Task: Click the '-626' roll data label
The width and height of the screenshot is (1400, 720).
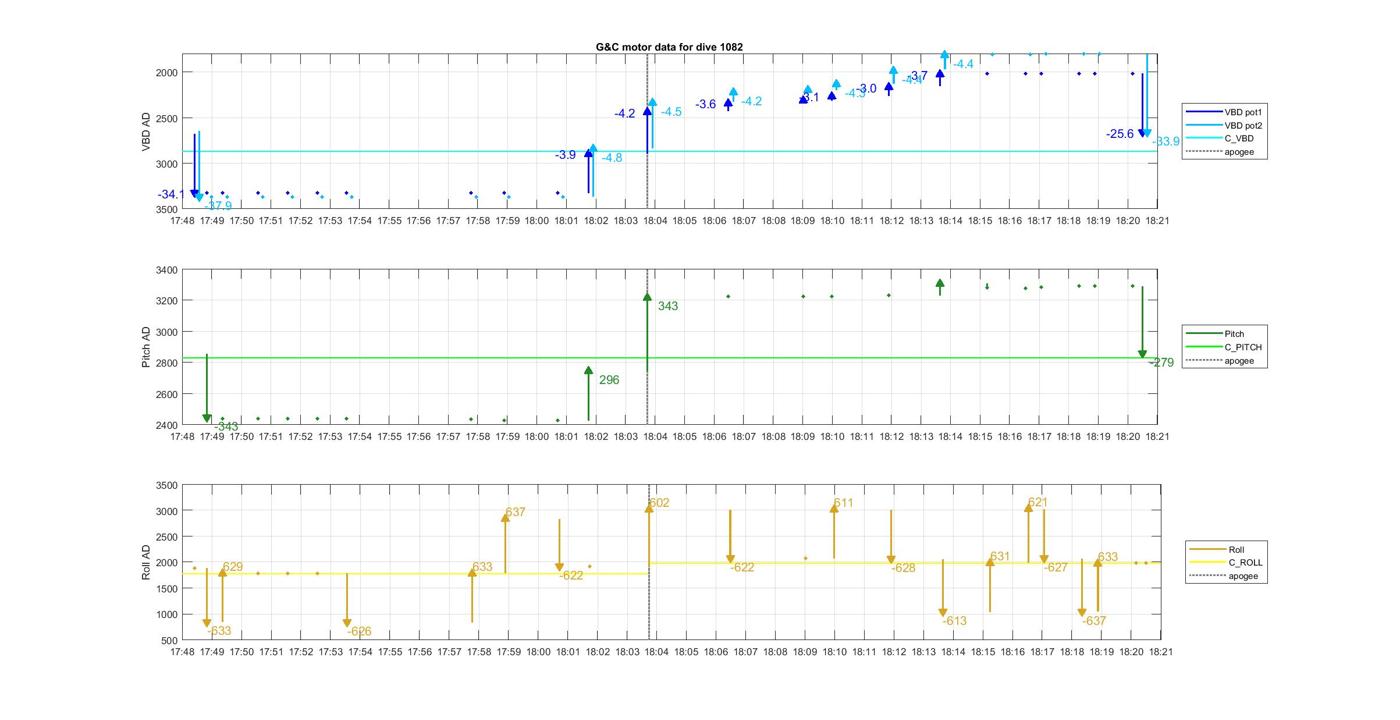Action: tap(359, 631)
